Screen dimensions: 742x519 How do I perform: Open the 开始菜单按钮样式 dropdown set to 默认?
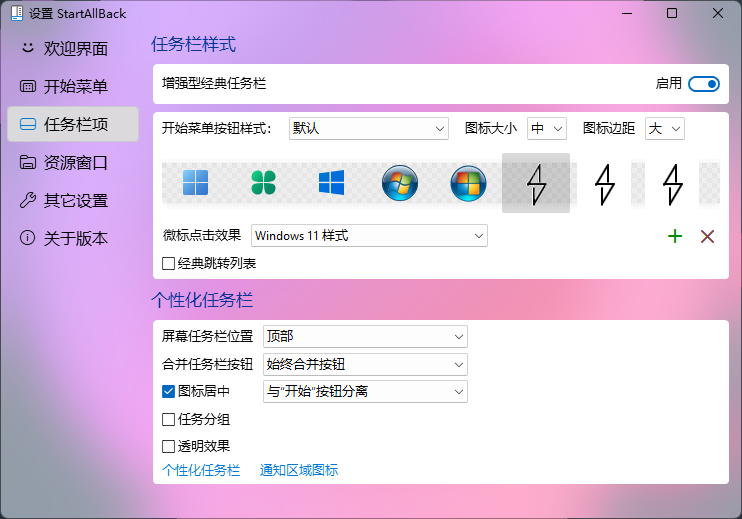coord(369,129)
